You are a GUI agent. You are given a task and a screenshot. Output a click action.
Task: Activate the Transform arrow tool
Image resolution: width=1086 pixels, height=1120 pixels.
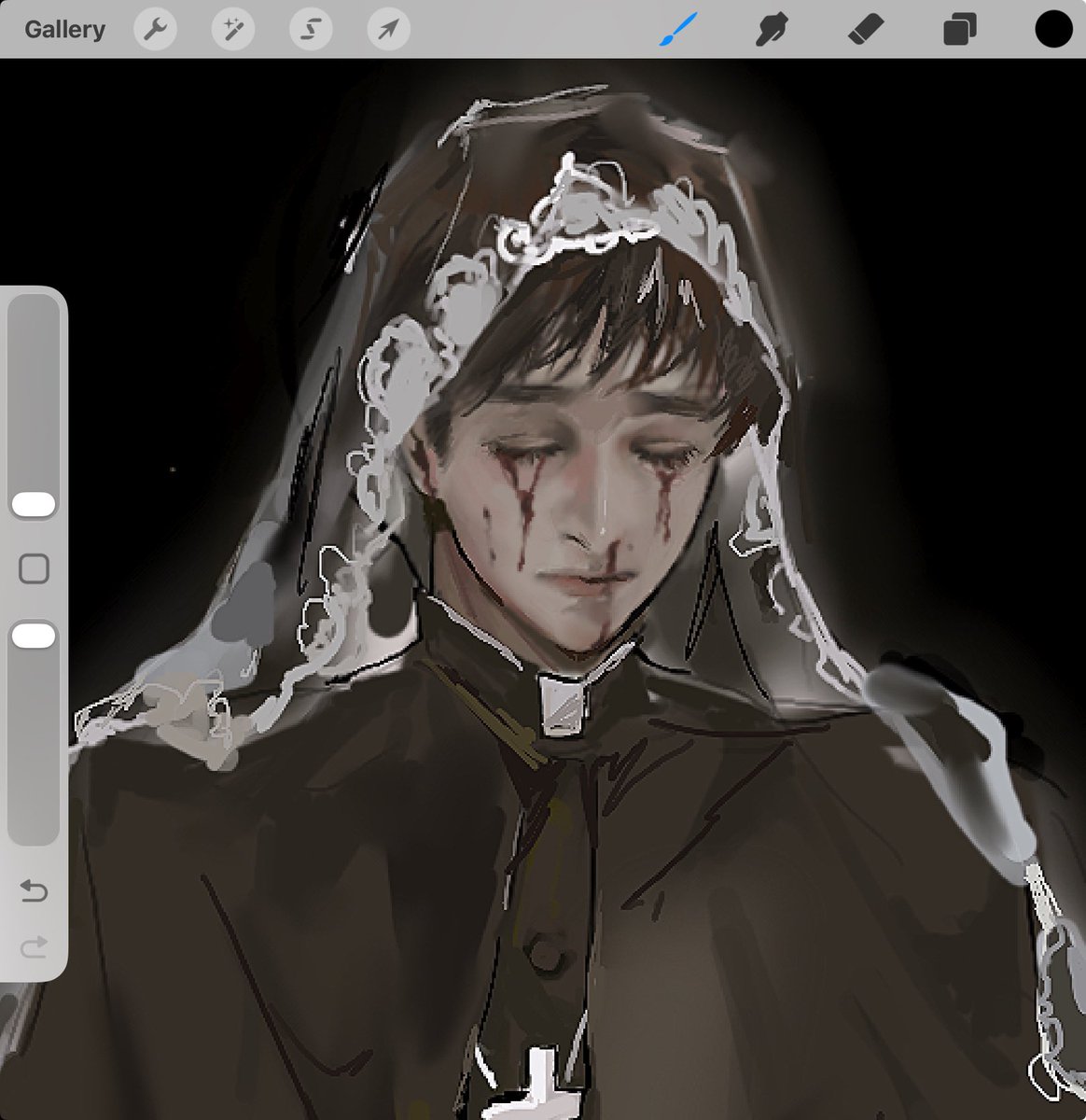388,30
